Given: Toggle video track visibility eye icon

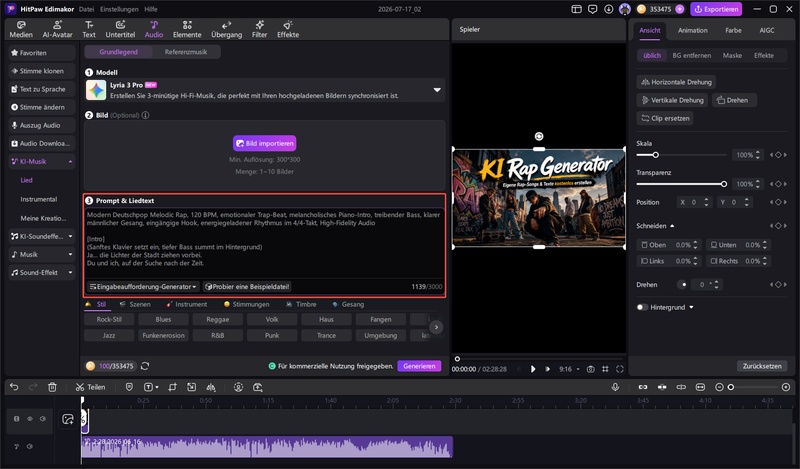Looking at the screenshot, I should (30, 418).
